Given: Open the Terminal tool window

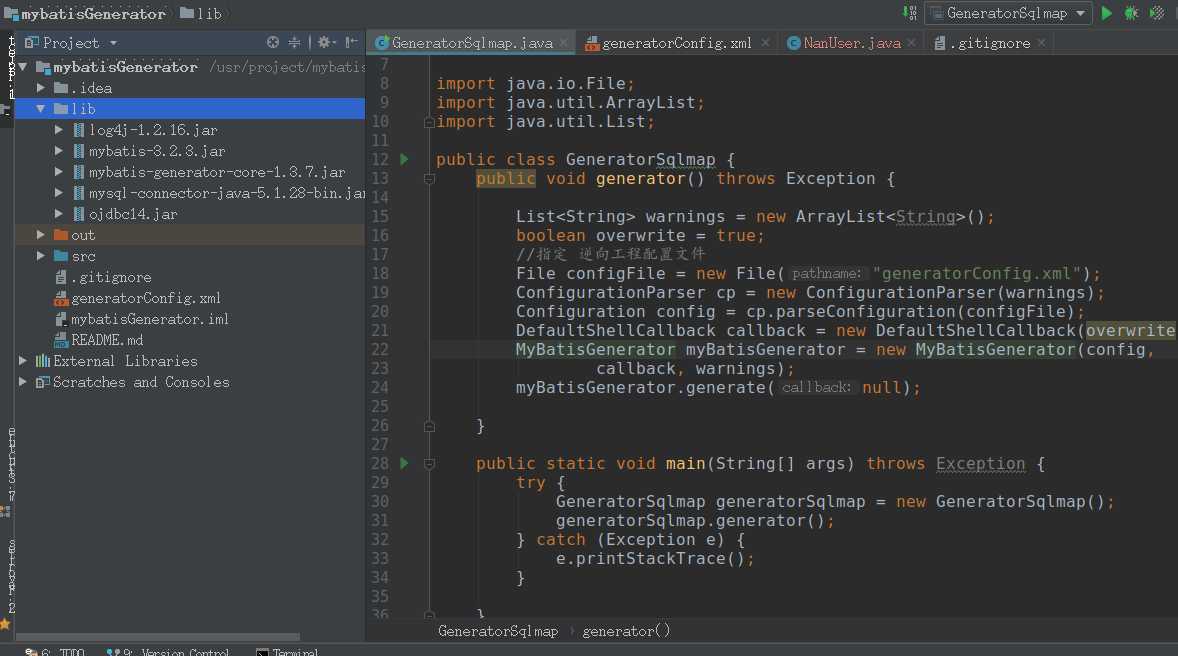Looking at the screenshot, I should tap(287, 651).
